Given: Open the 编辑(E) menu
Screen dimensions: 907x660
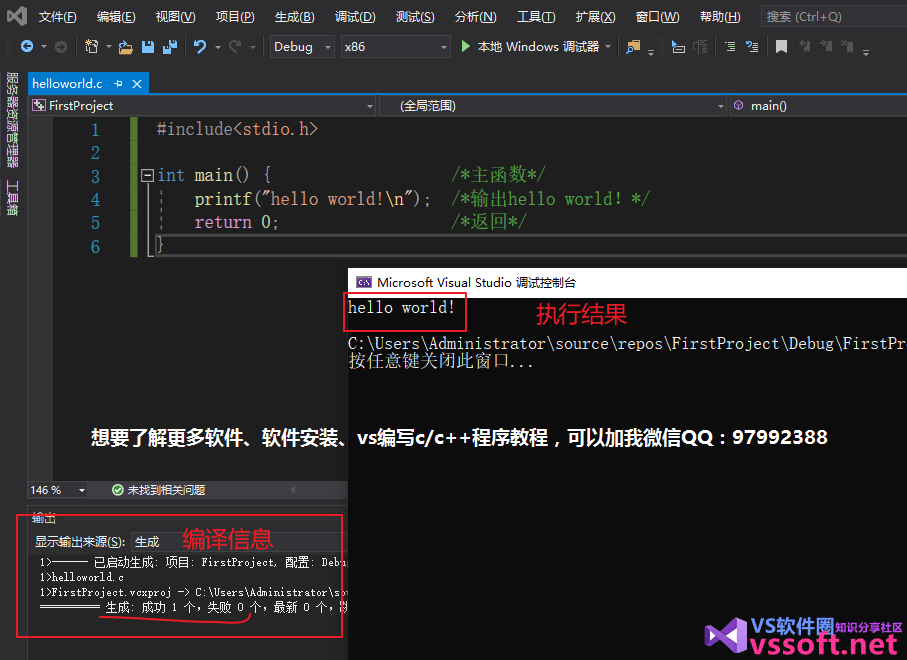Looking at the screenshot, I should 116,17.
